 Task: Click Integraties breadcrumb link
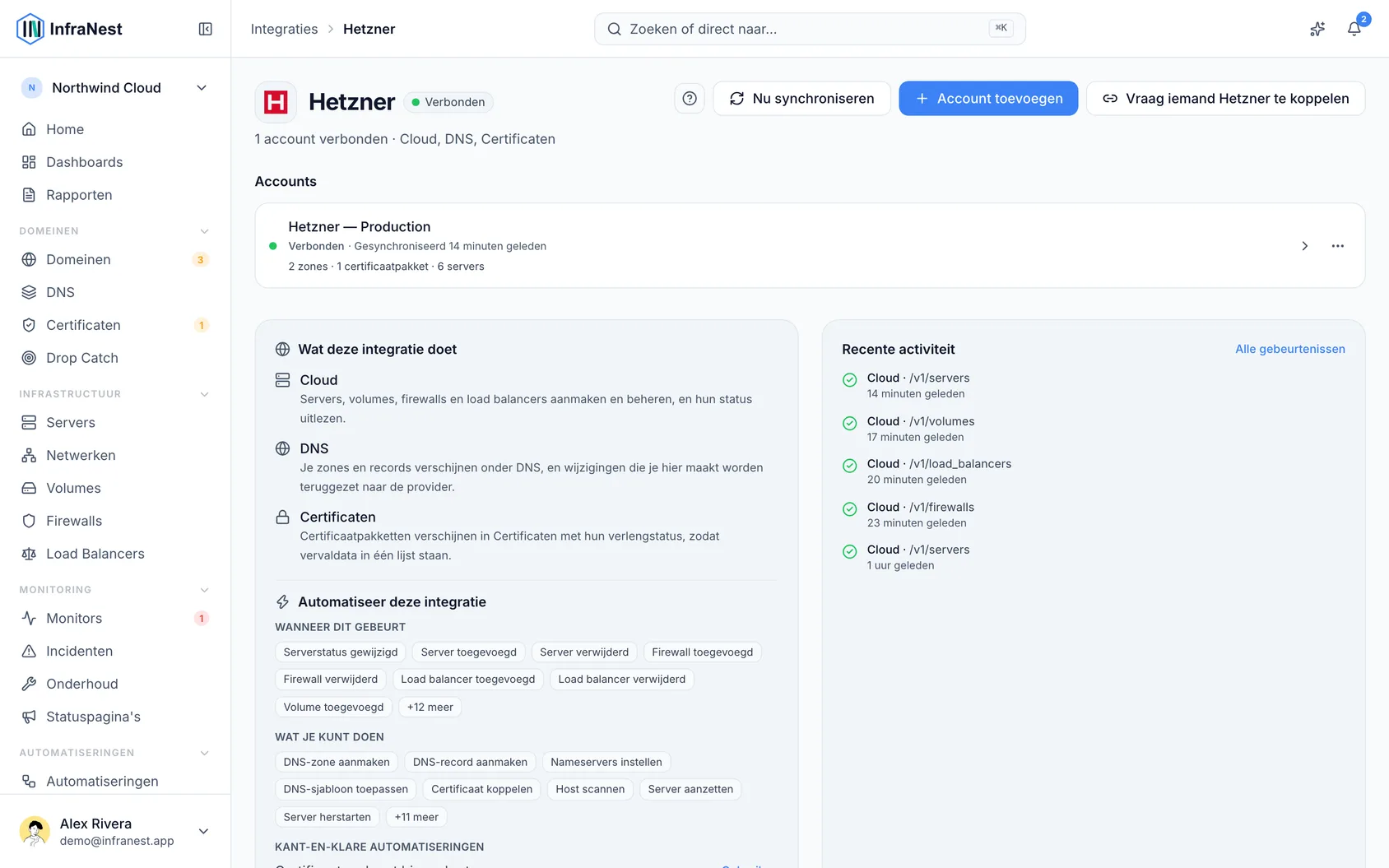(x=284, y=29)
